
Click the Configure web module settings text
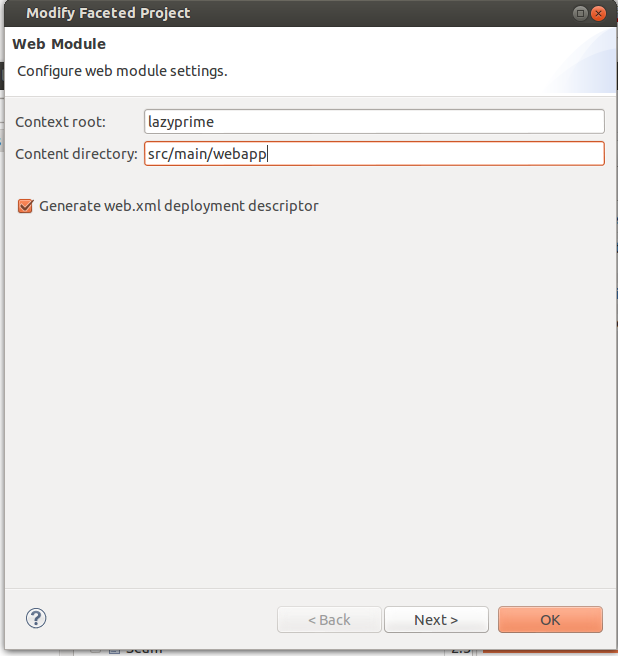122,71
